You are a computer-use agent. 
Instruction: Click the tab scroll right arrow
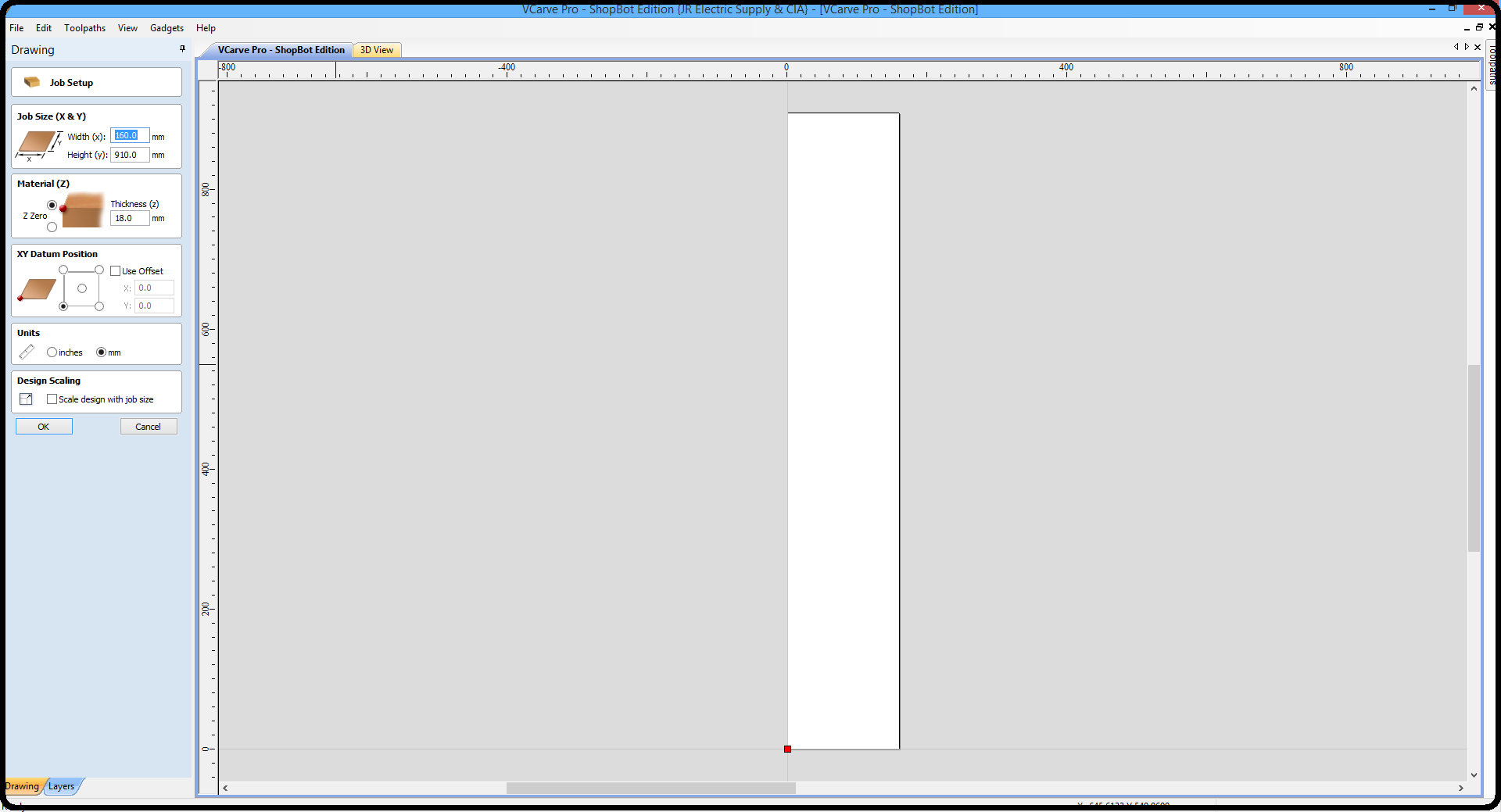1467,47
